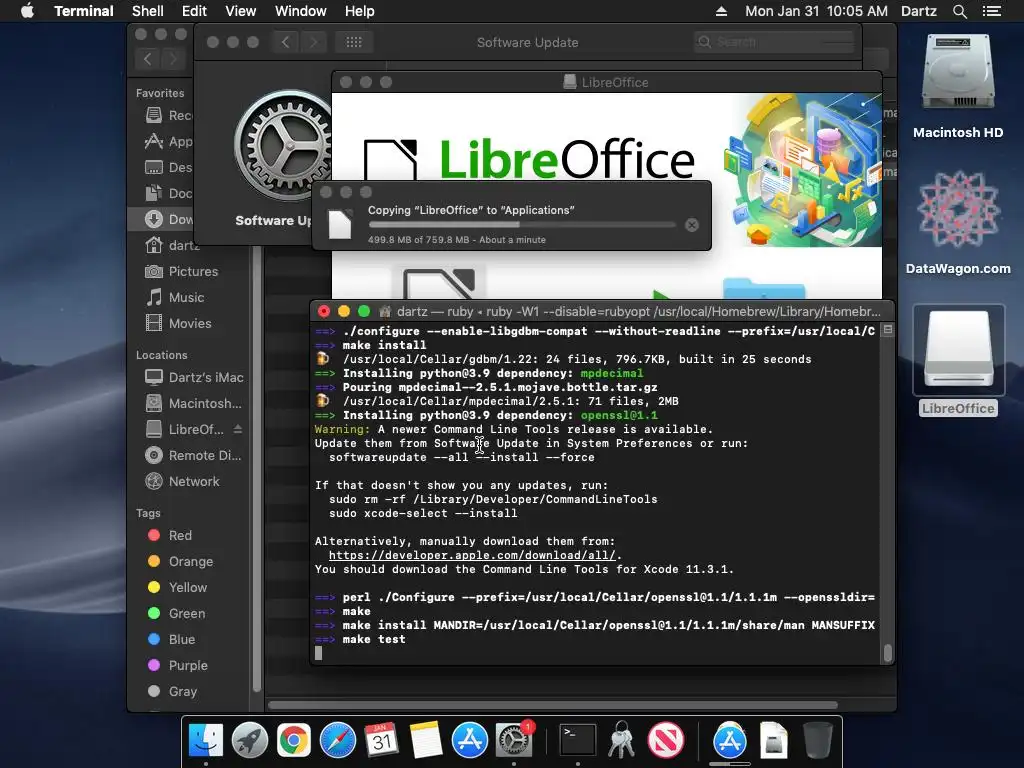Click the Software Update gear icon
Viewport: 1024px width, 768px height.
point(282,146)
